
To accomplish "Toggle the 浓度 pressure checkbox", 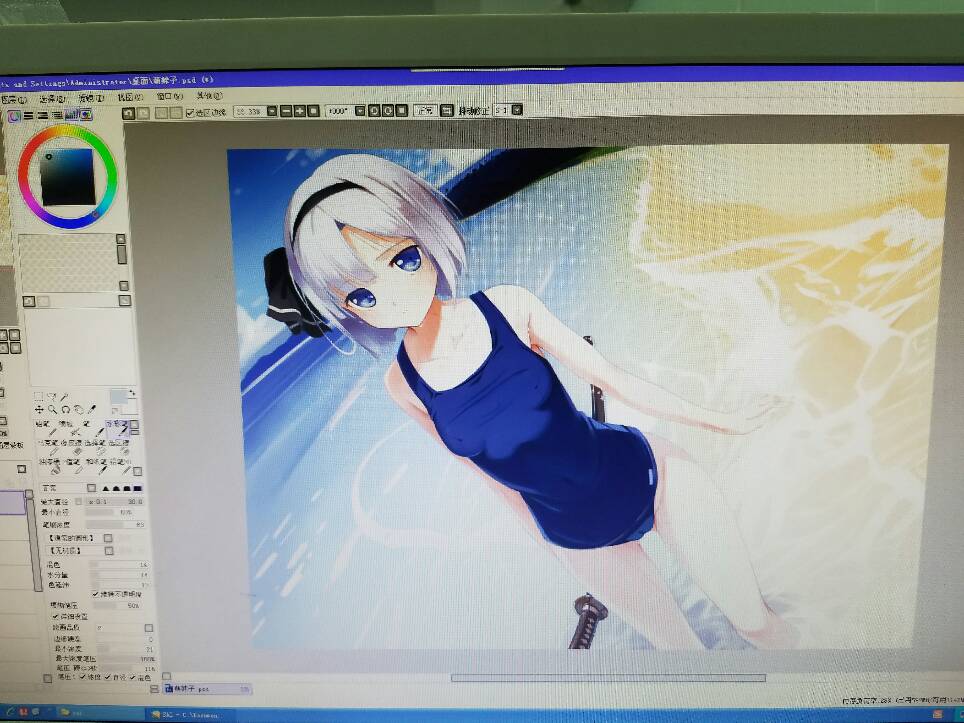I will (82, 677).
